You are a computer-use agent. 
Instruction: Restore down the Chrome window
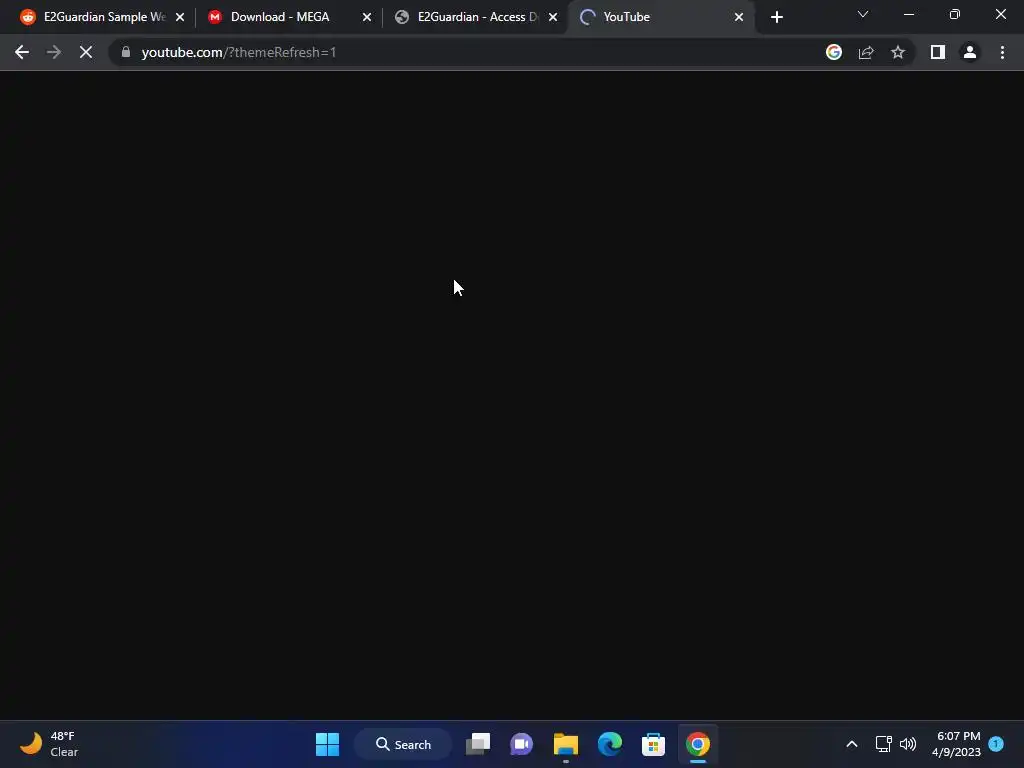pos(955,14)
